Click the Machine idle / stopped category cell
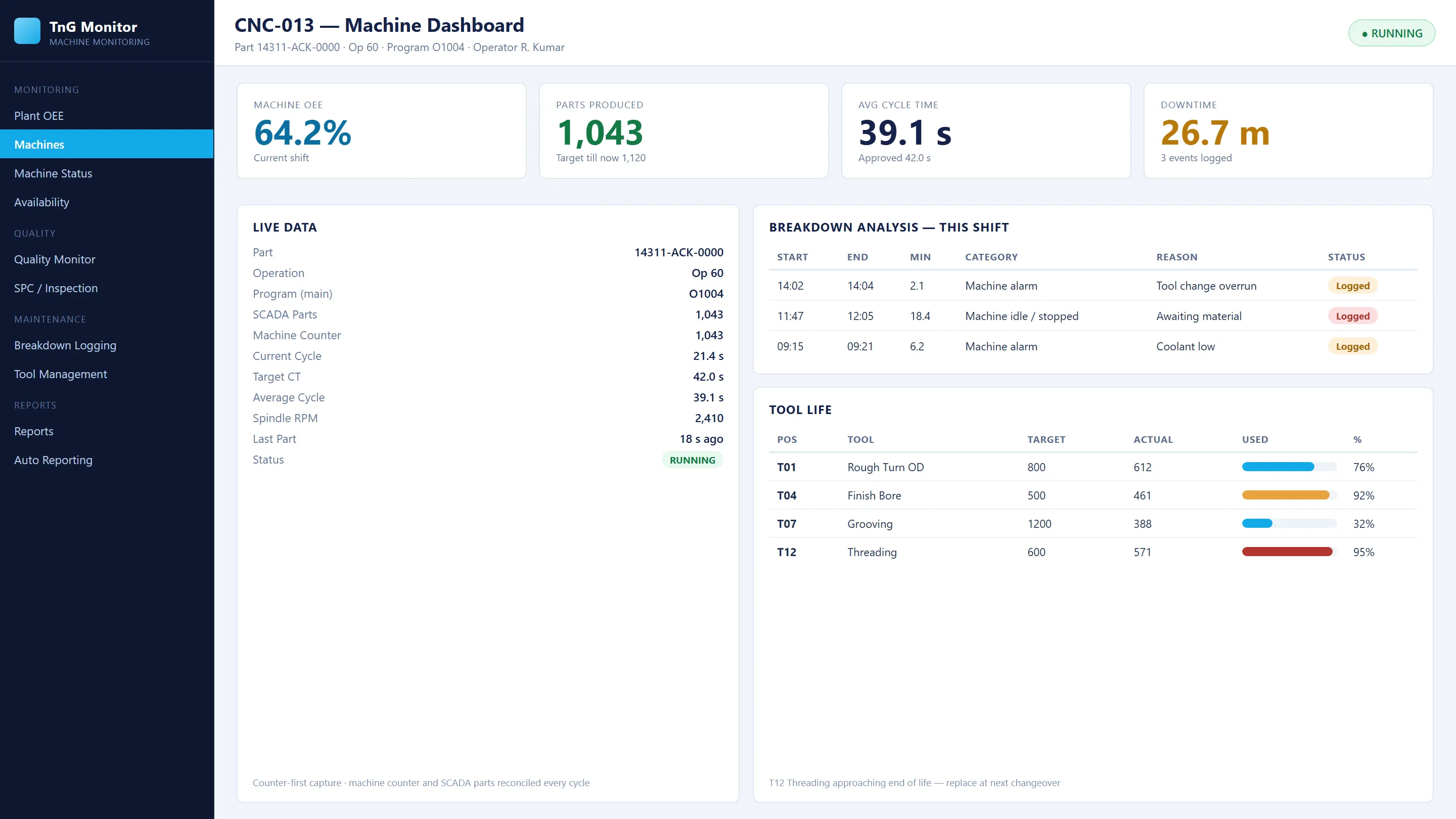This screenshot has height=819, width=1456. pos(1022,316)
